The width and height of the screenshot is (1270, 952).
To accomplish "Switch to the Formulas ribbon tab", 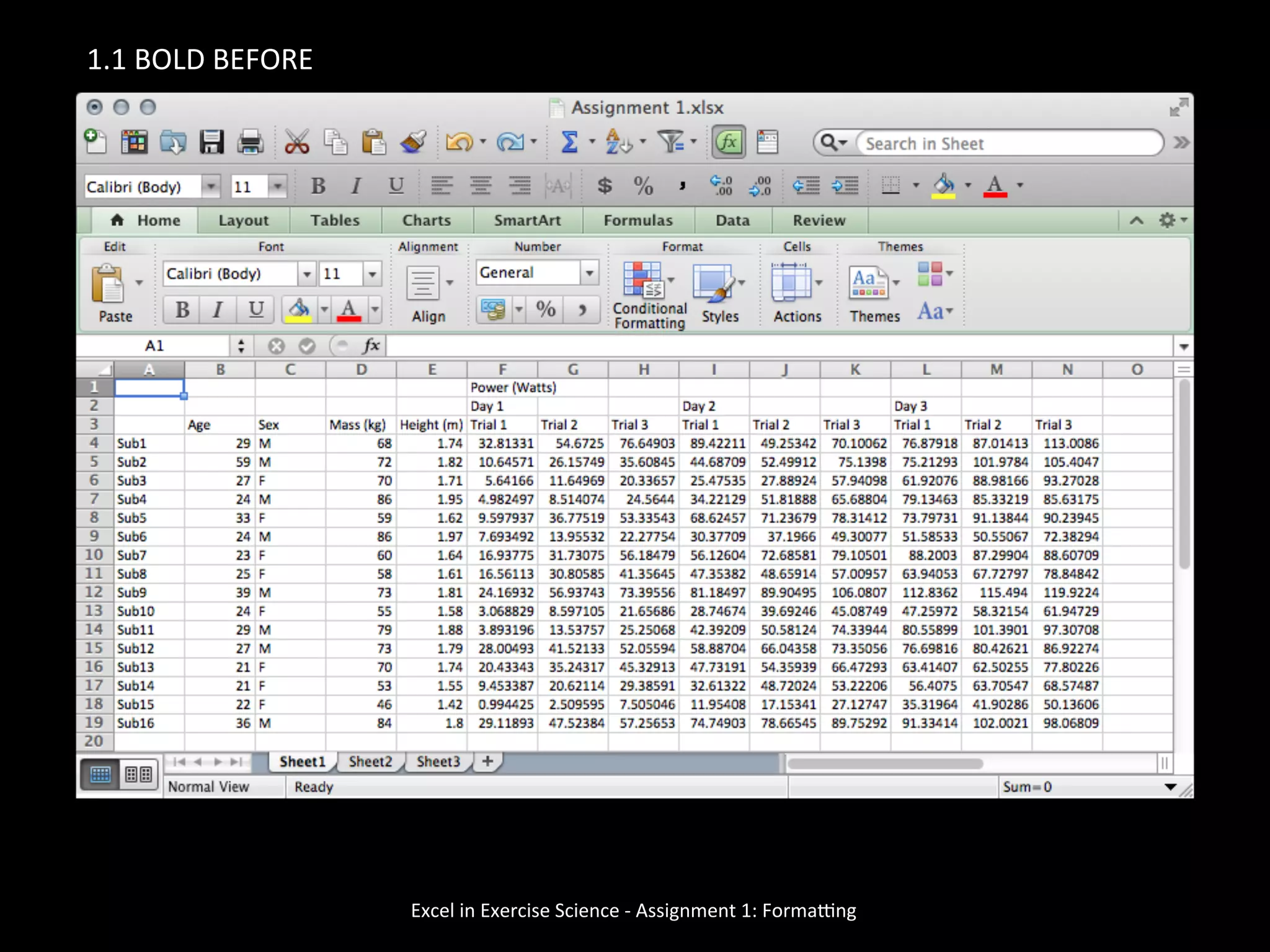I will [x=637, y=221].
